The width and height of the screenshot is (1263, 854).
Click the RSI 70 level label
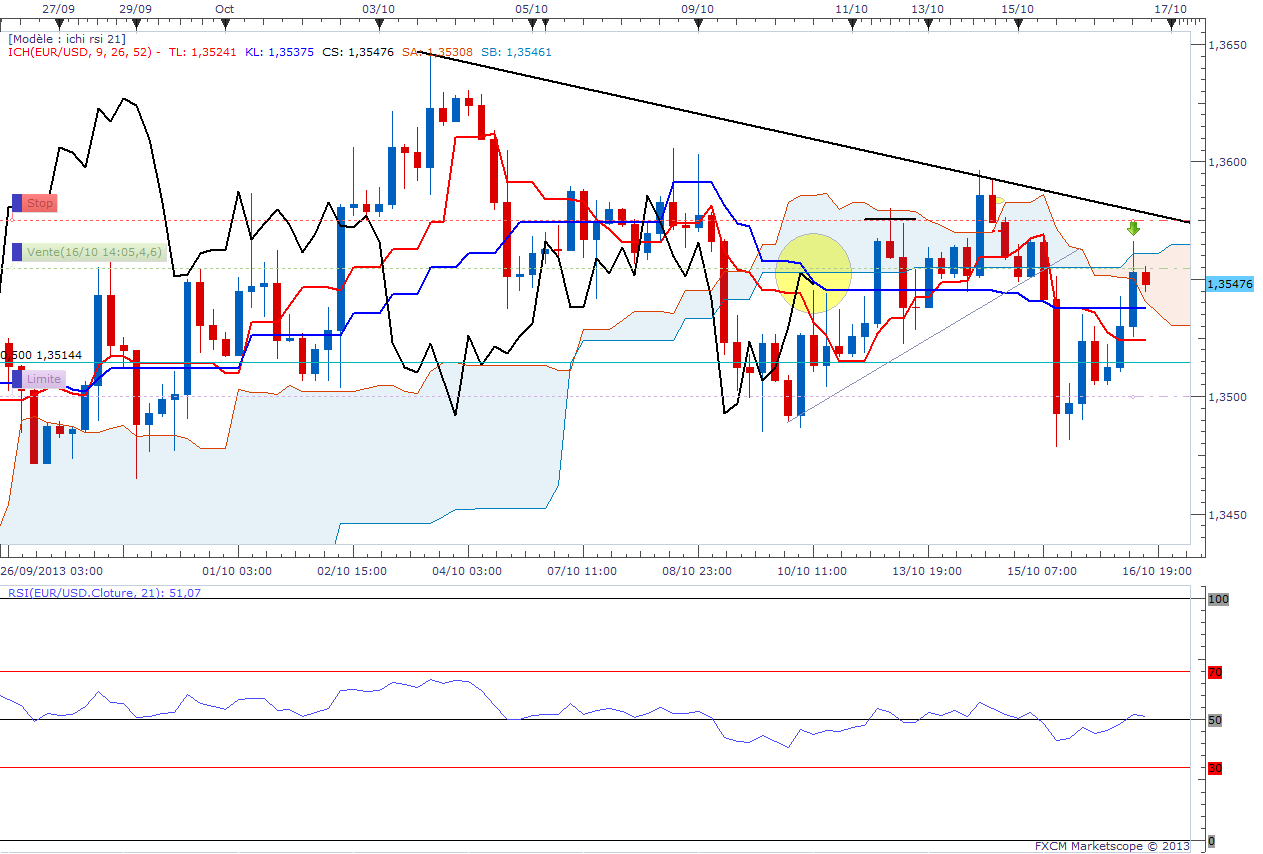1215,673
